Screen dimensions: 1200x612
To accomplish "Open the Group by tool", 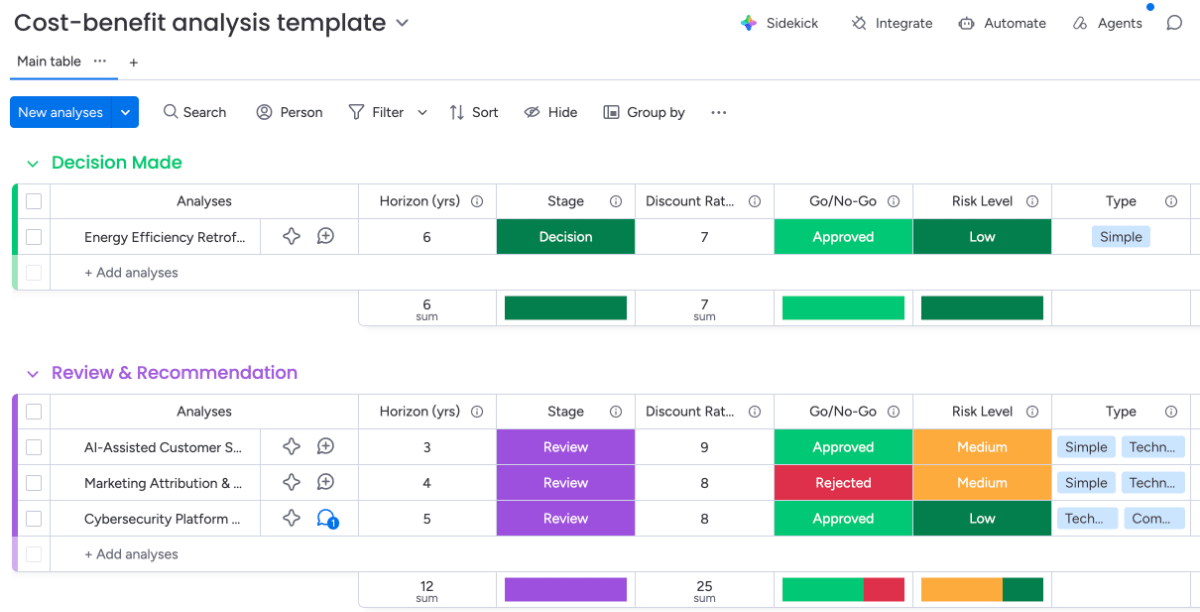I will pyautogui.click(x=644, y=112).
